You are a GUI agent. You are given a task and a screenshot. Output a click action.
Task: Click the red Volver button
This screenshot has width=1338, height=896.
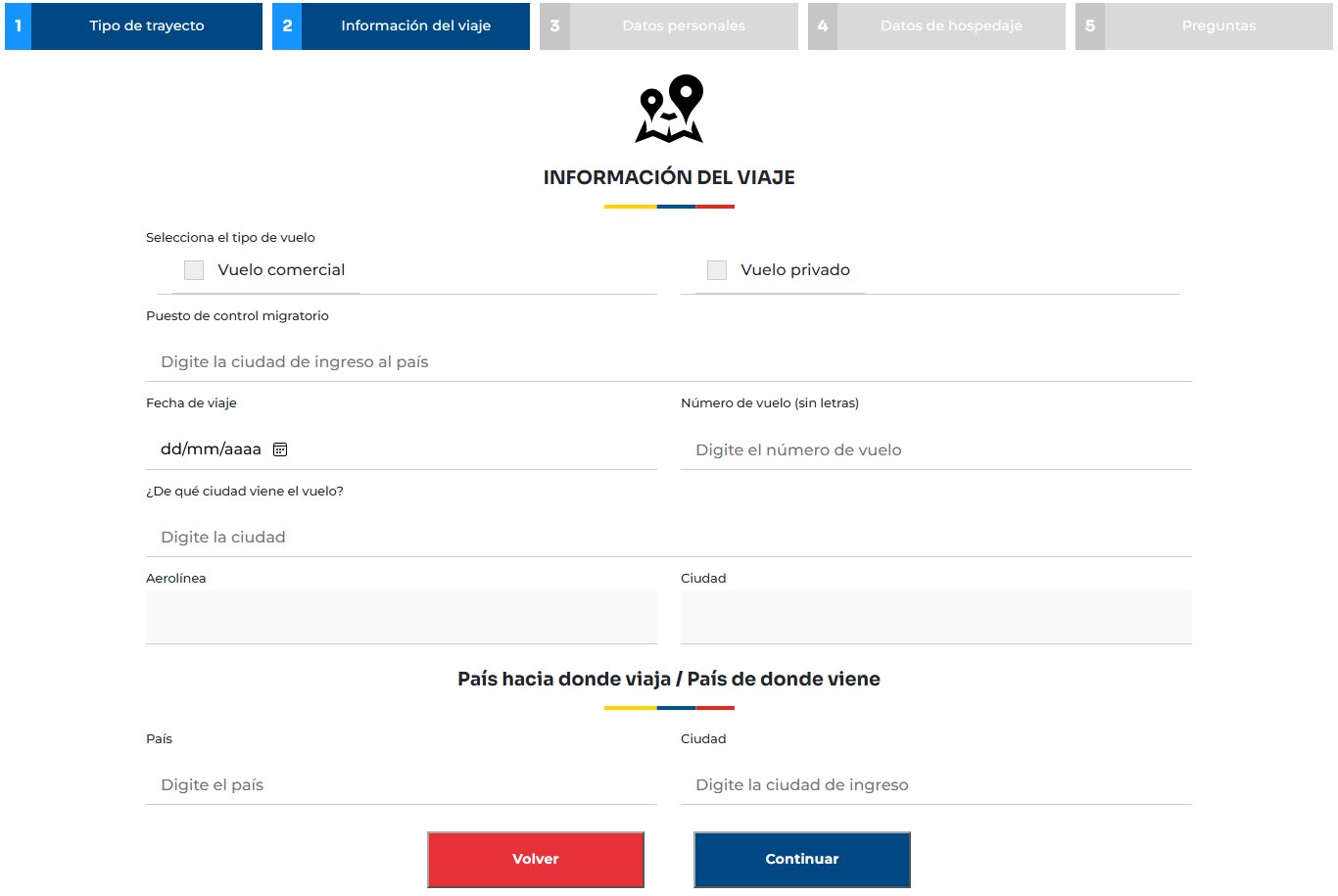tap(536, 860)
